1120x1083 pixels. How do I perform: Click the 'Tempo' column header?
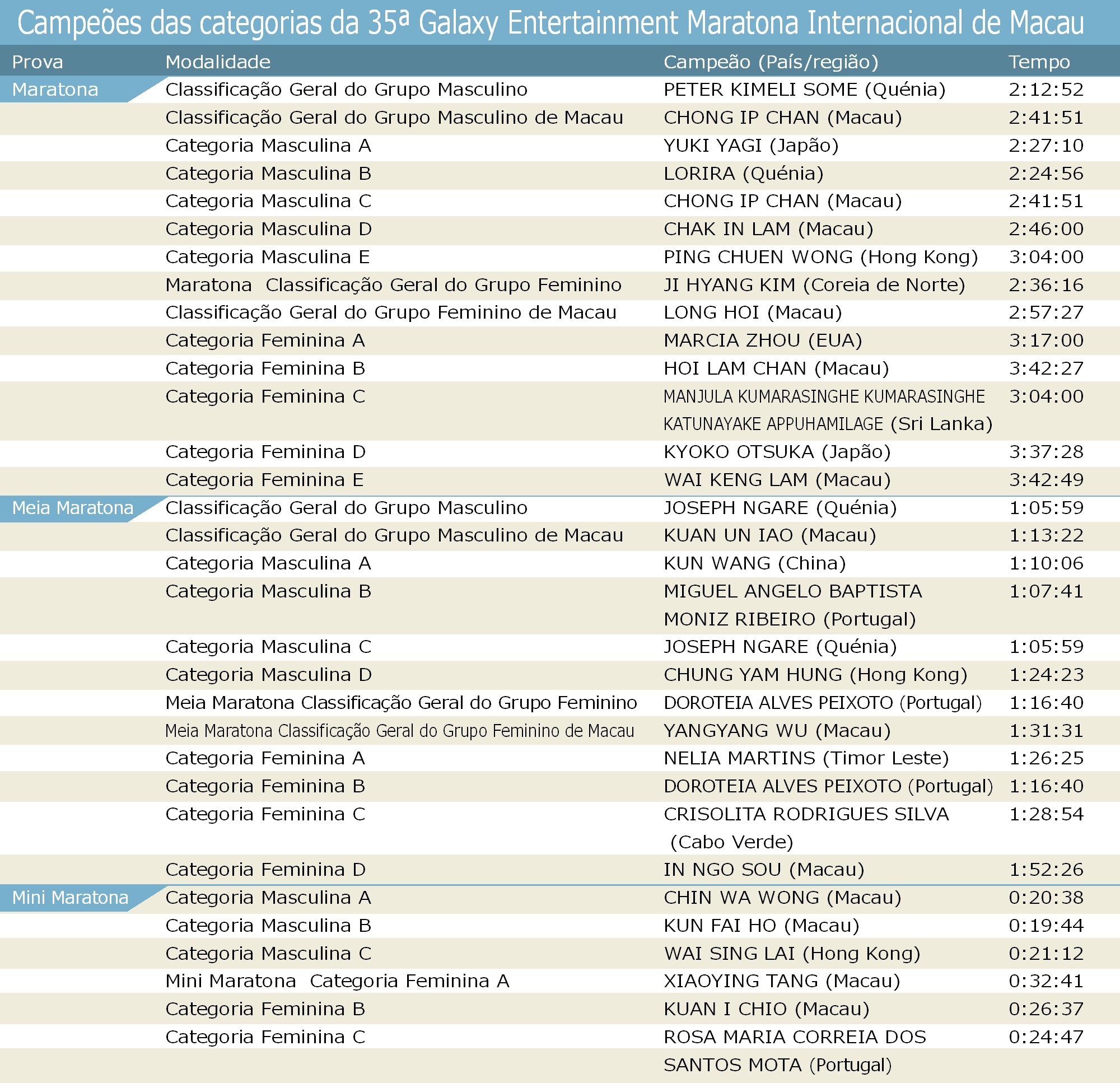(1039, 62)
